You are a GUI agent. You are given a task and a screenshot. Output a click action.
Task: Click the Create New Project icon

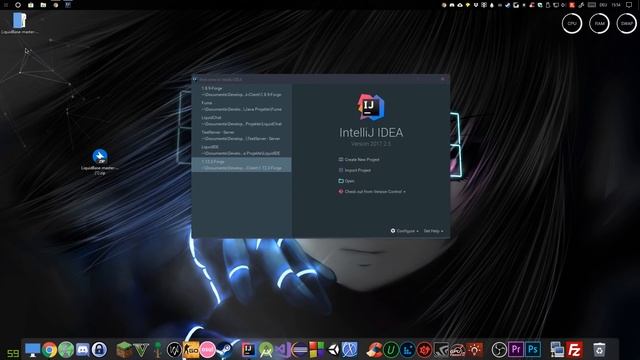(341, 160)
